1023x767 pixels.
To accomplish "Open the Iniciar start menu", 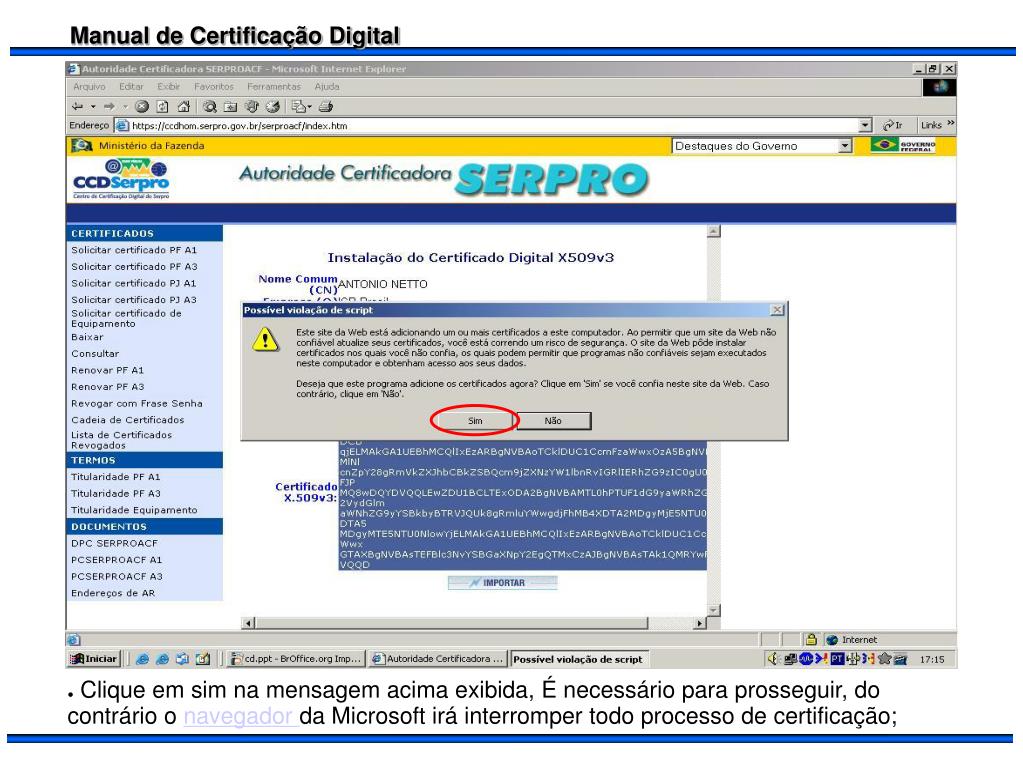I will [x=94, y=659].
